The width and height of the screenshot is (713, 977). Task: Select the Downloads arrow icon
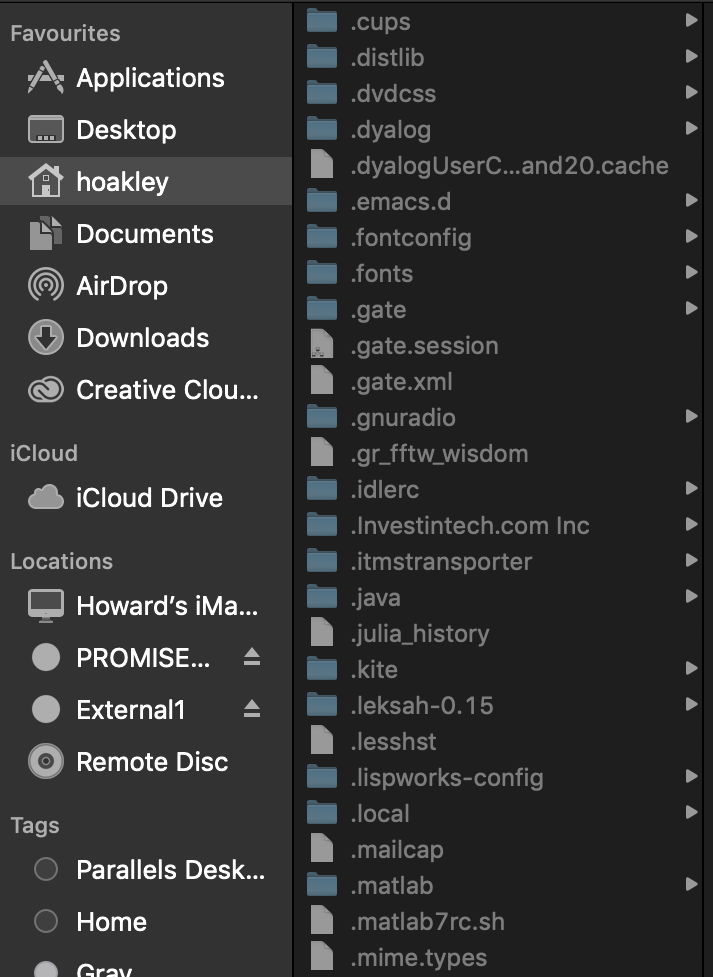point(46,338)
